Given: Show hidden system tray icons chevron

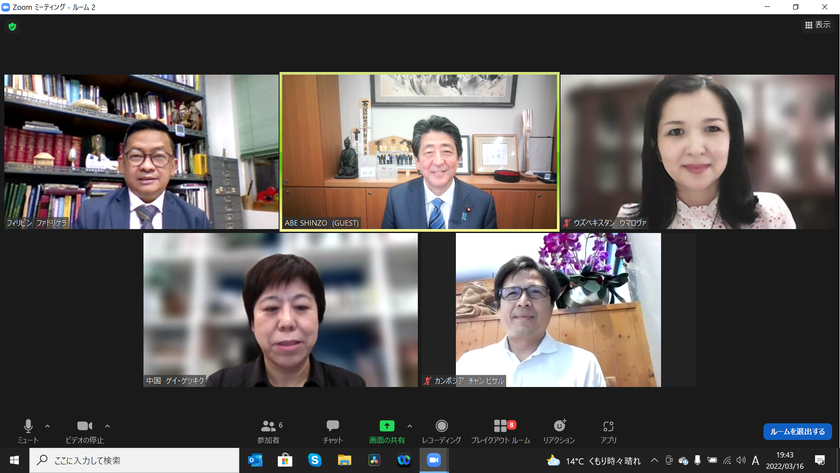Looking at the screenshot, I should click(654, 460).
